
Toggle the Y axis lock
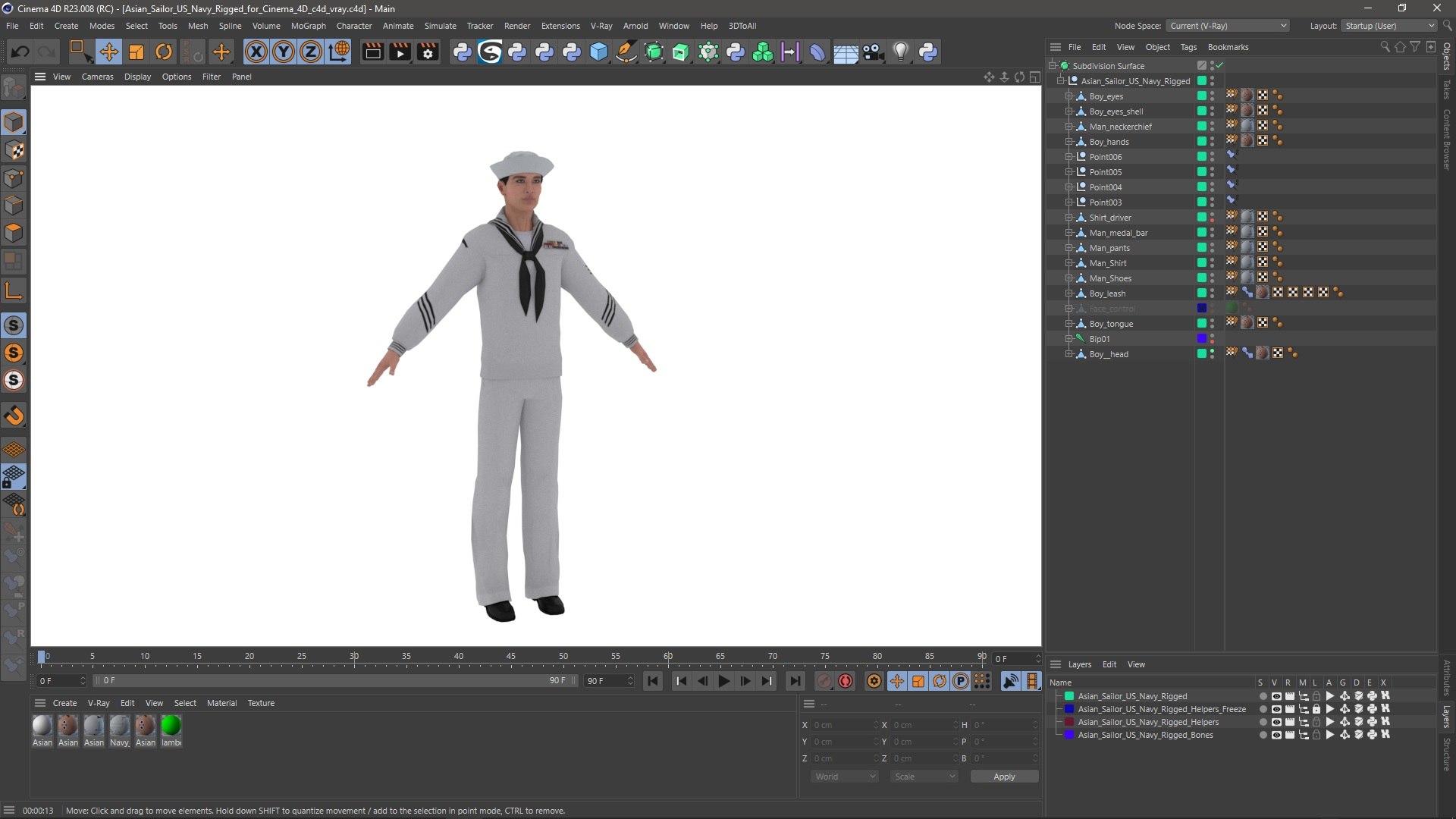coord(284,52)
